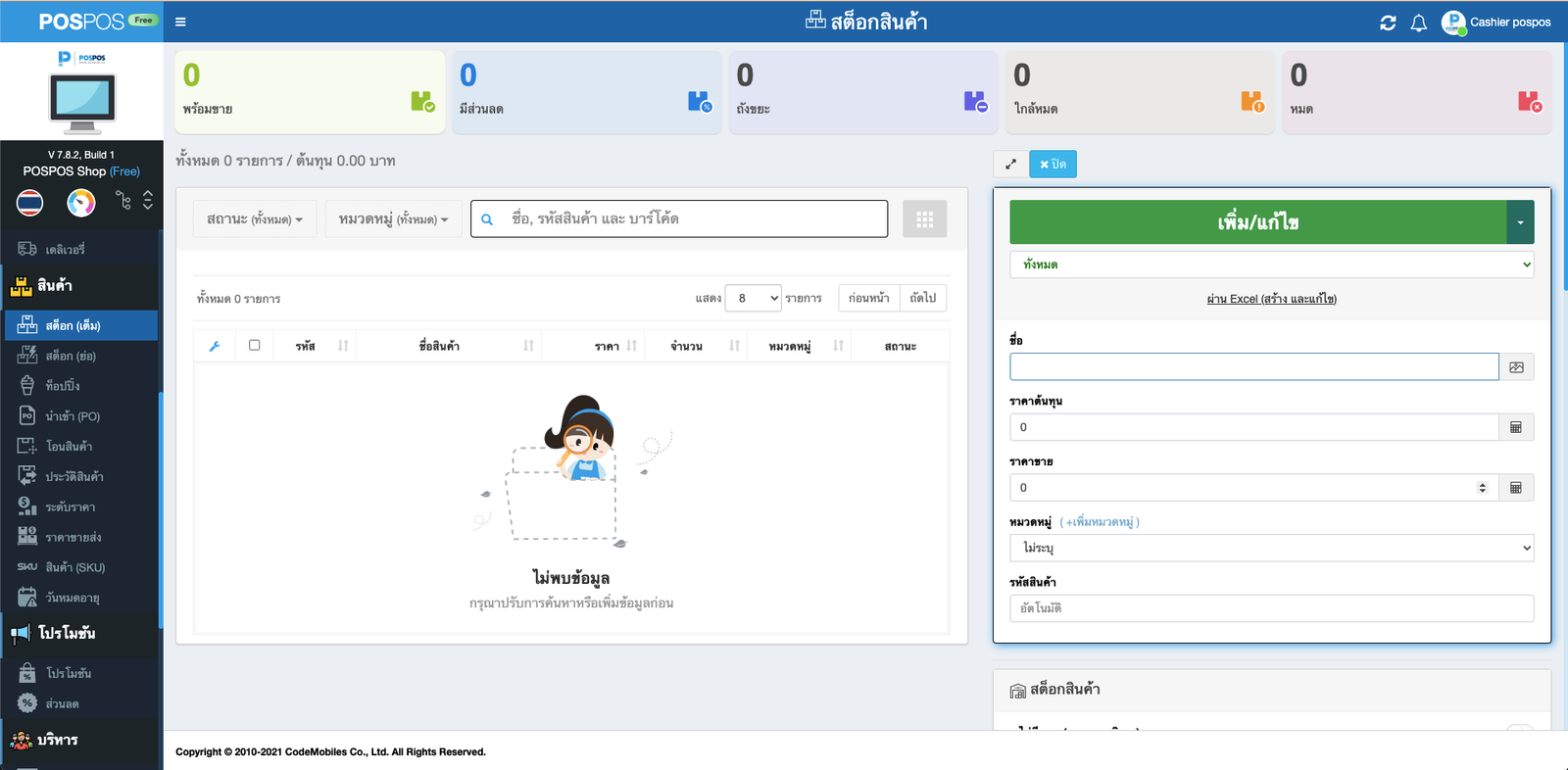Viewport: 1568px width, 770px height.
Task: Open the status filter dropdown
Action: [x=255, y=219]
